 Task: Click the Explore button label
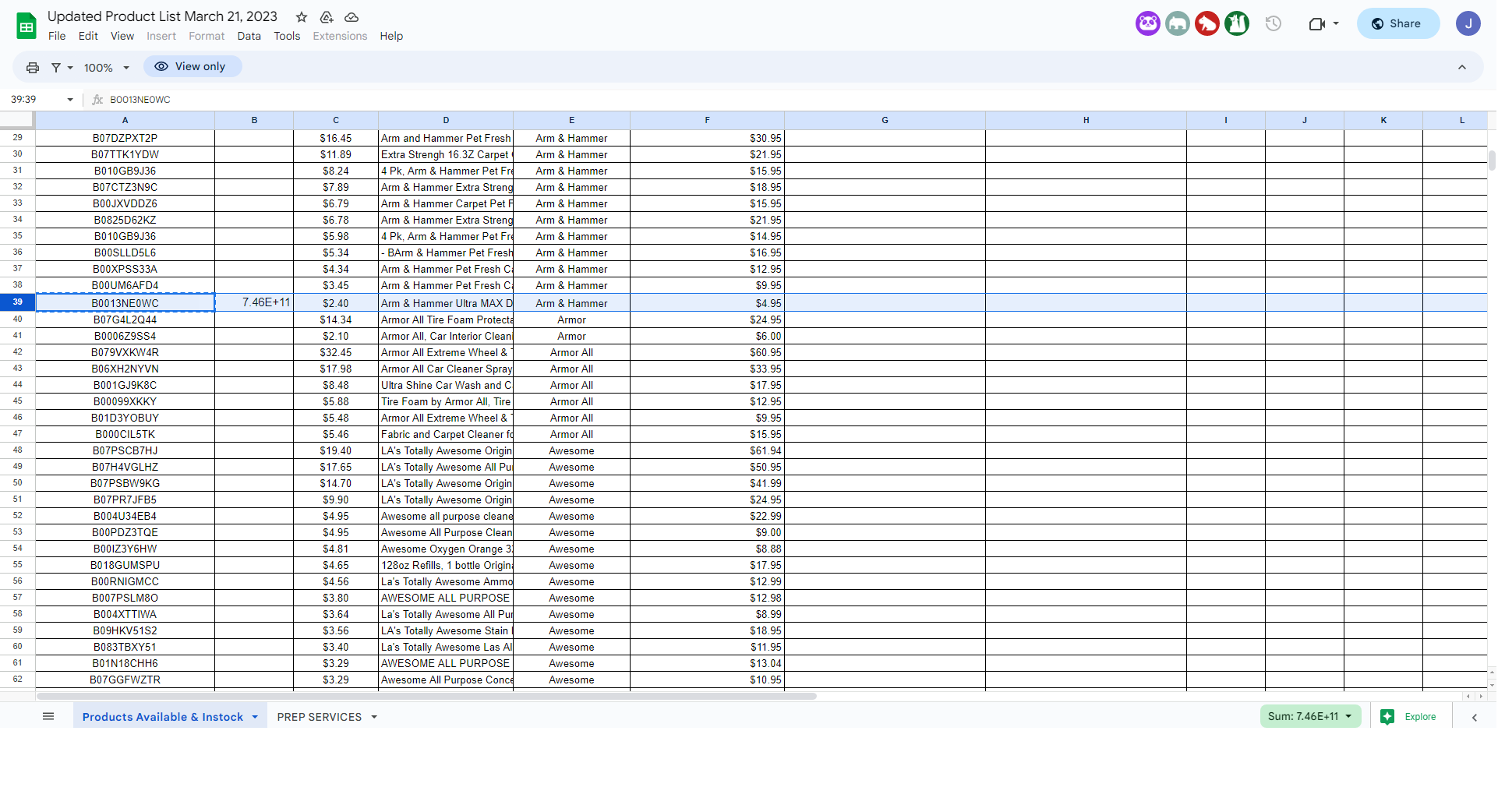click(1420, 717)
